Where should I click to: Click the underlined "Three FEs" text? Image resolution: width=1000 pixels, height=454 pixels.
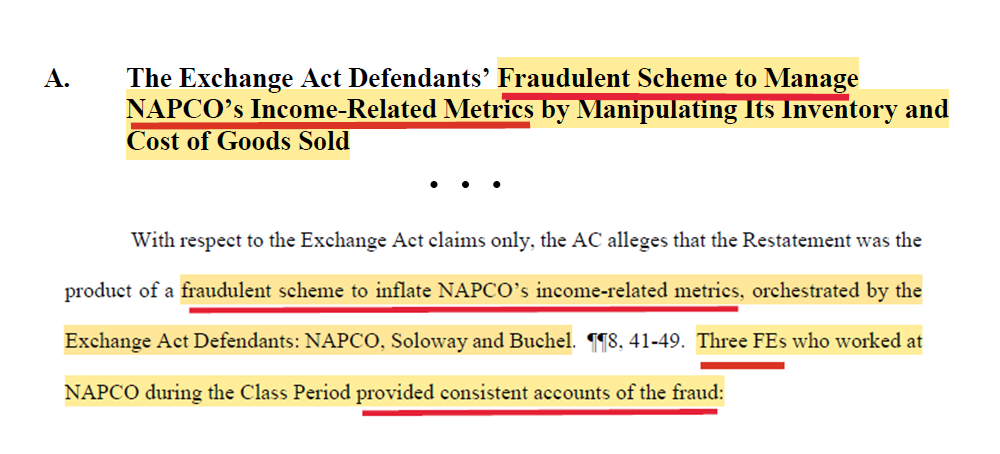tap(741, 342)
